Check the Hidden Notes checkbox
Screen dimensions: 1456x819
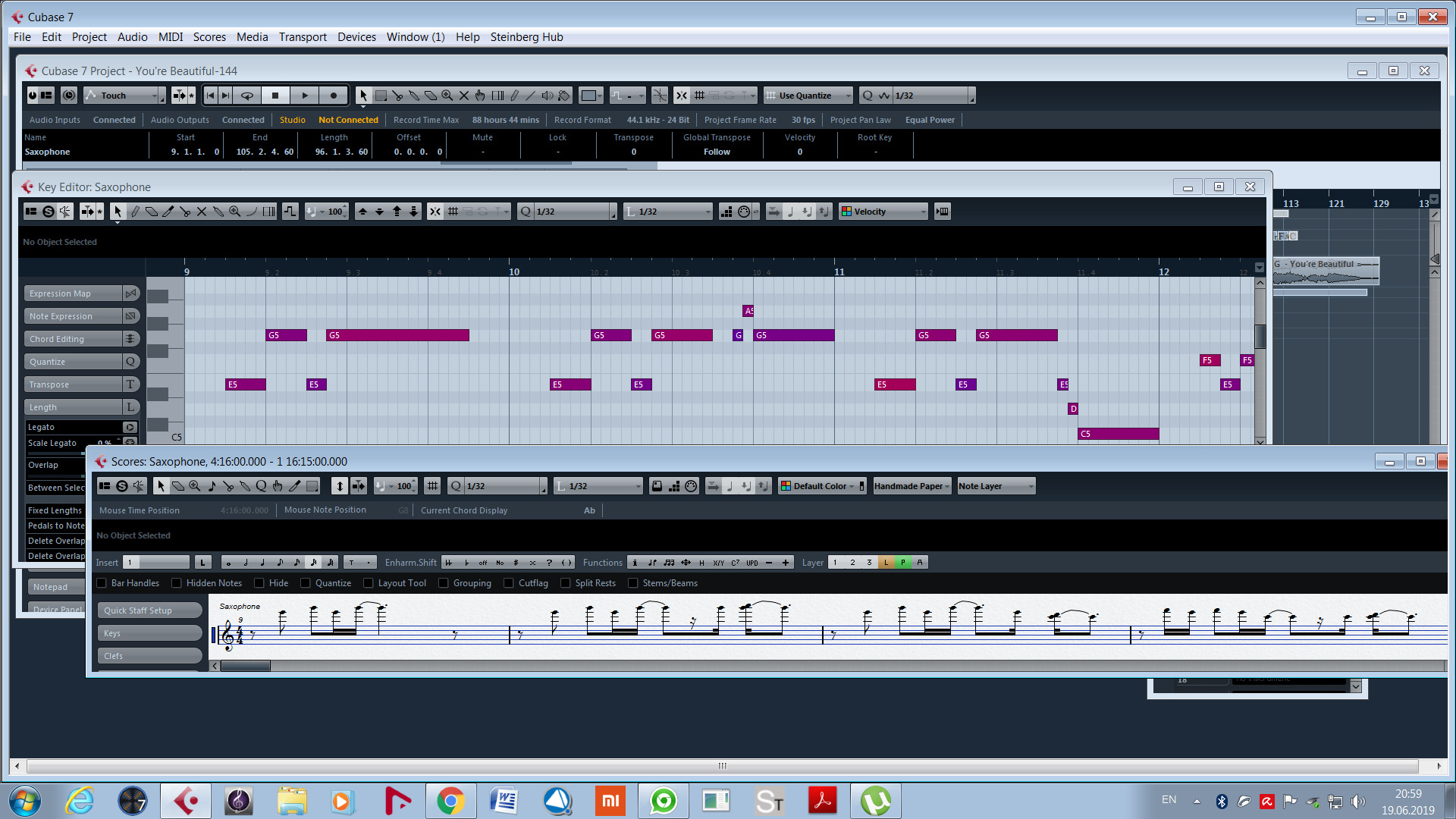(177, 583)
